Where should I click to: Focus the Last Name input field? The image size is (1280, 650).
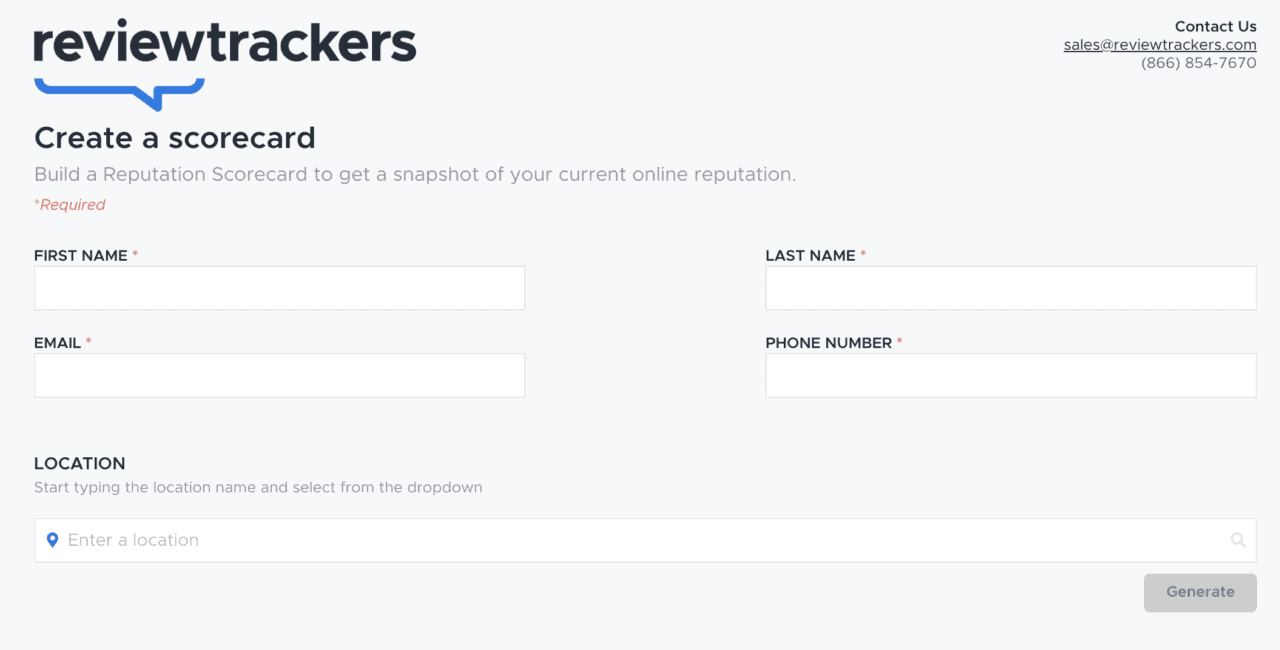pyautogui.click(x=1010, y=288)
